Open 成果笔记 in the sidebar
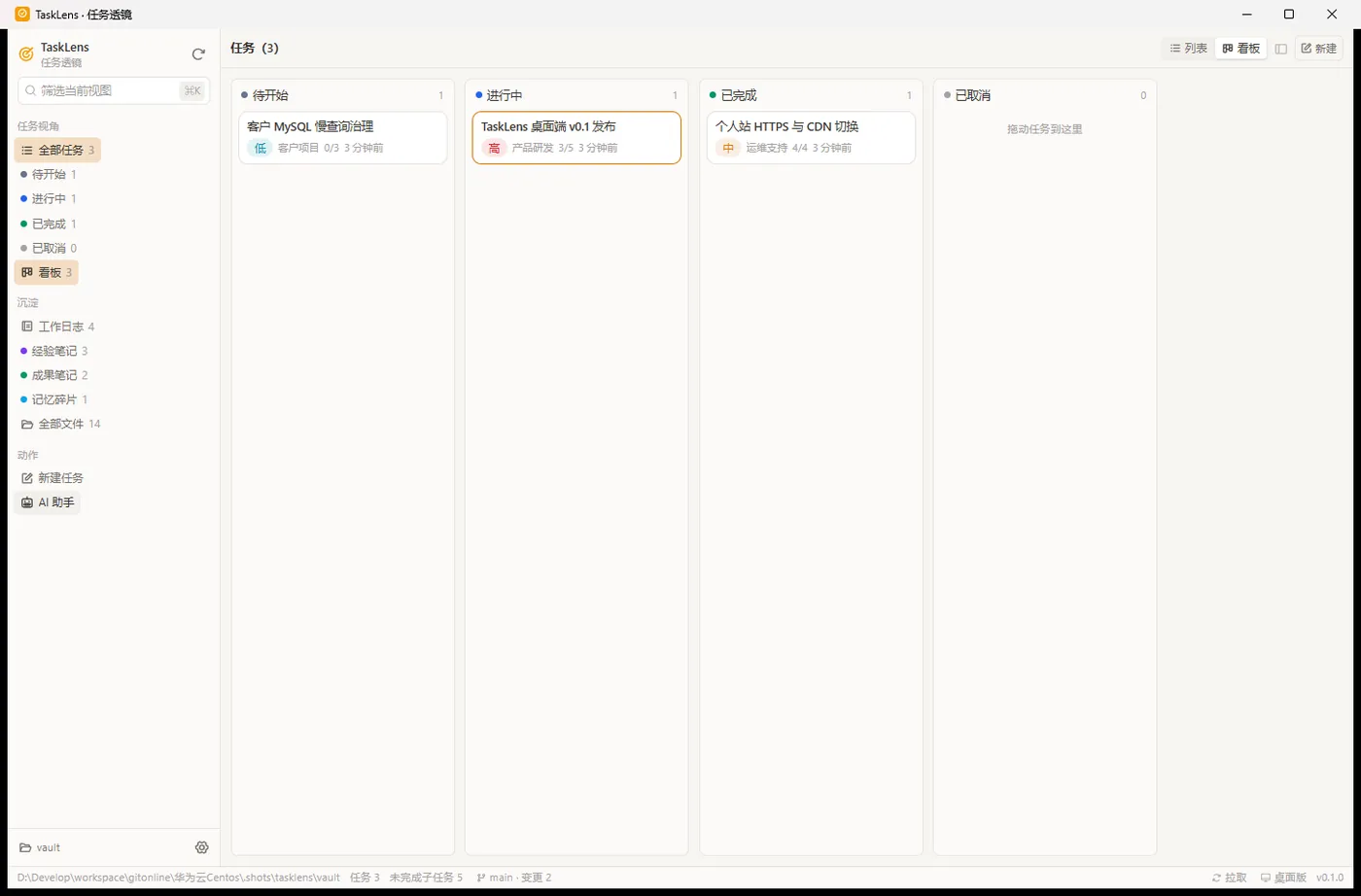 point(54,375)
